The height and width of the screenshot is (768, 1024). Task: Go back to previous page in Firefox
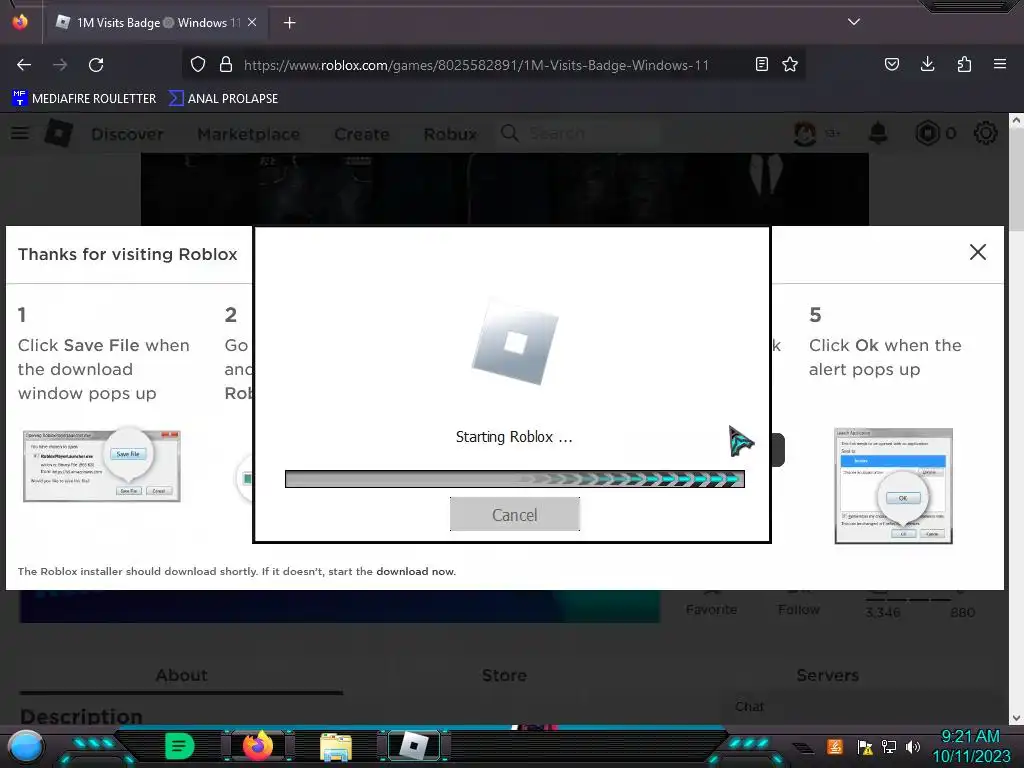[x=24, y=65]
